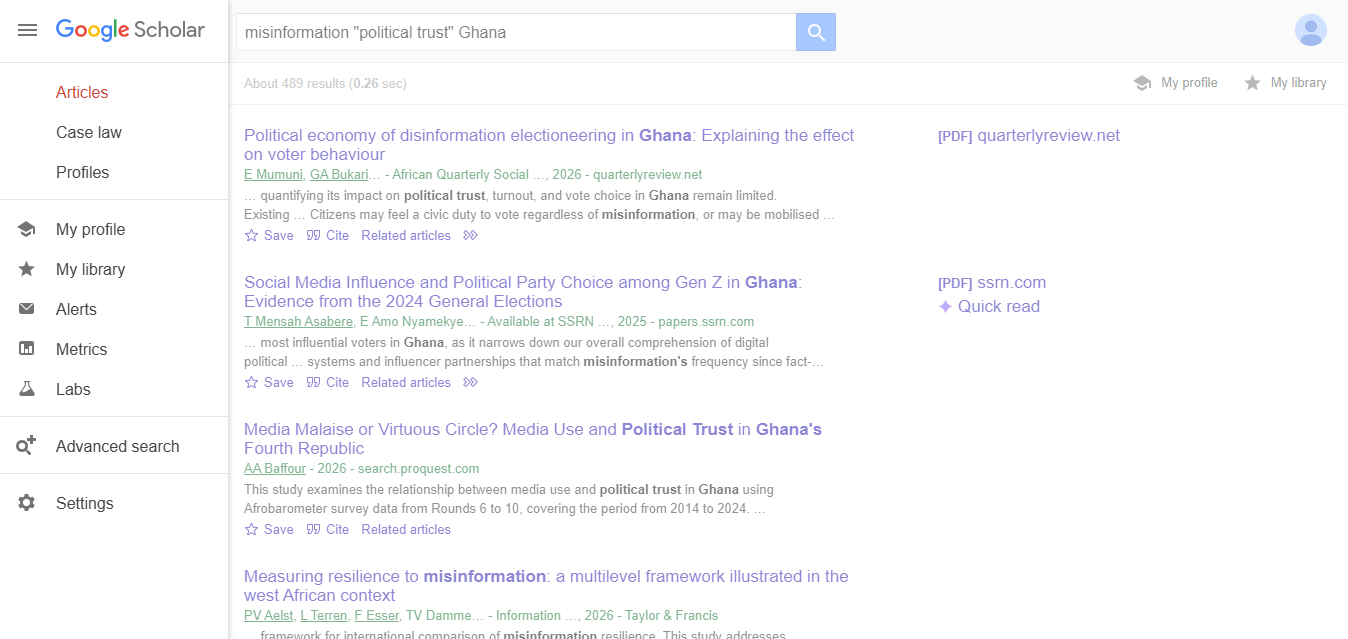Click Cite quote icon for Social Media Influence article
This screenshot has height=639, width=1348.
[x=313, y=382]
